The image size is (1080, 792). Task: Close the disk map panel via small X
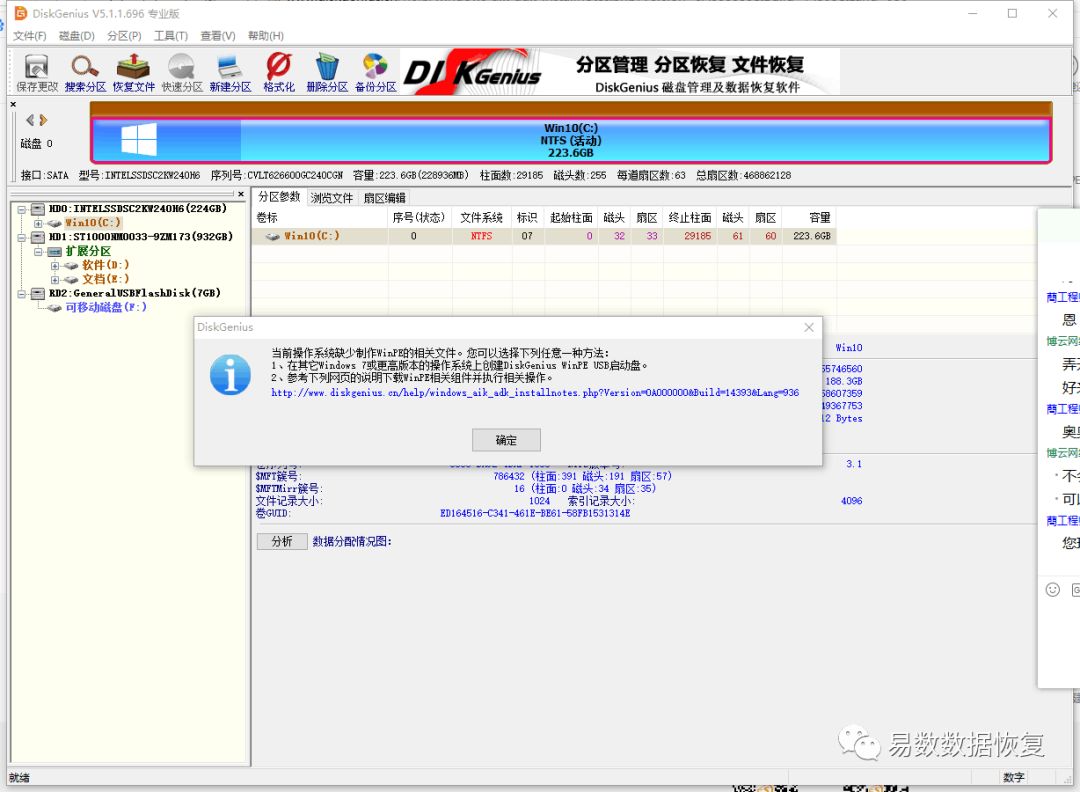coord(13,105)
